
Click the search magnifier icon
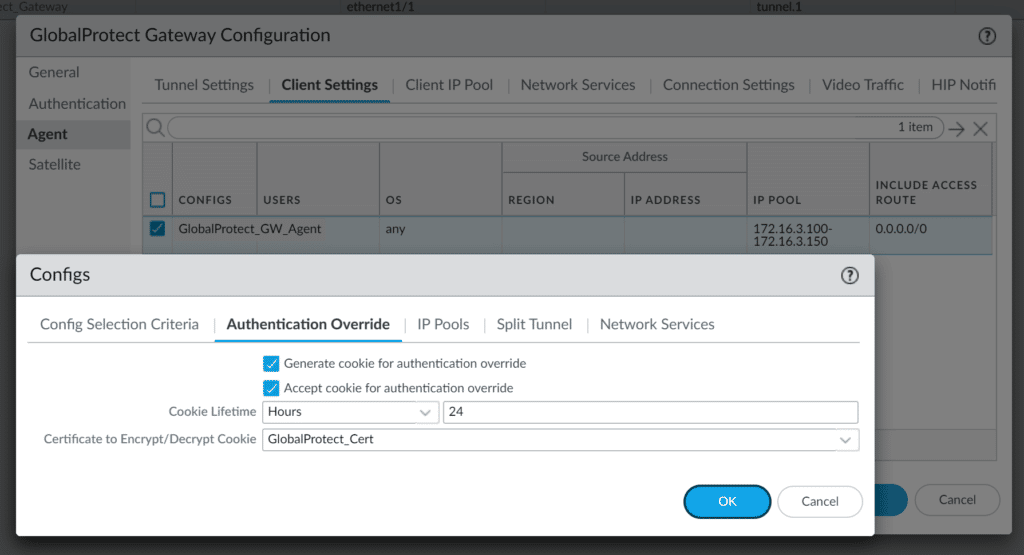pos(155,128)
